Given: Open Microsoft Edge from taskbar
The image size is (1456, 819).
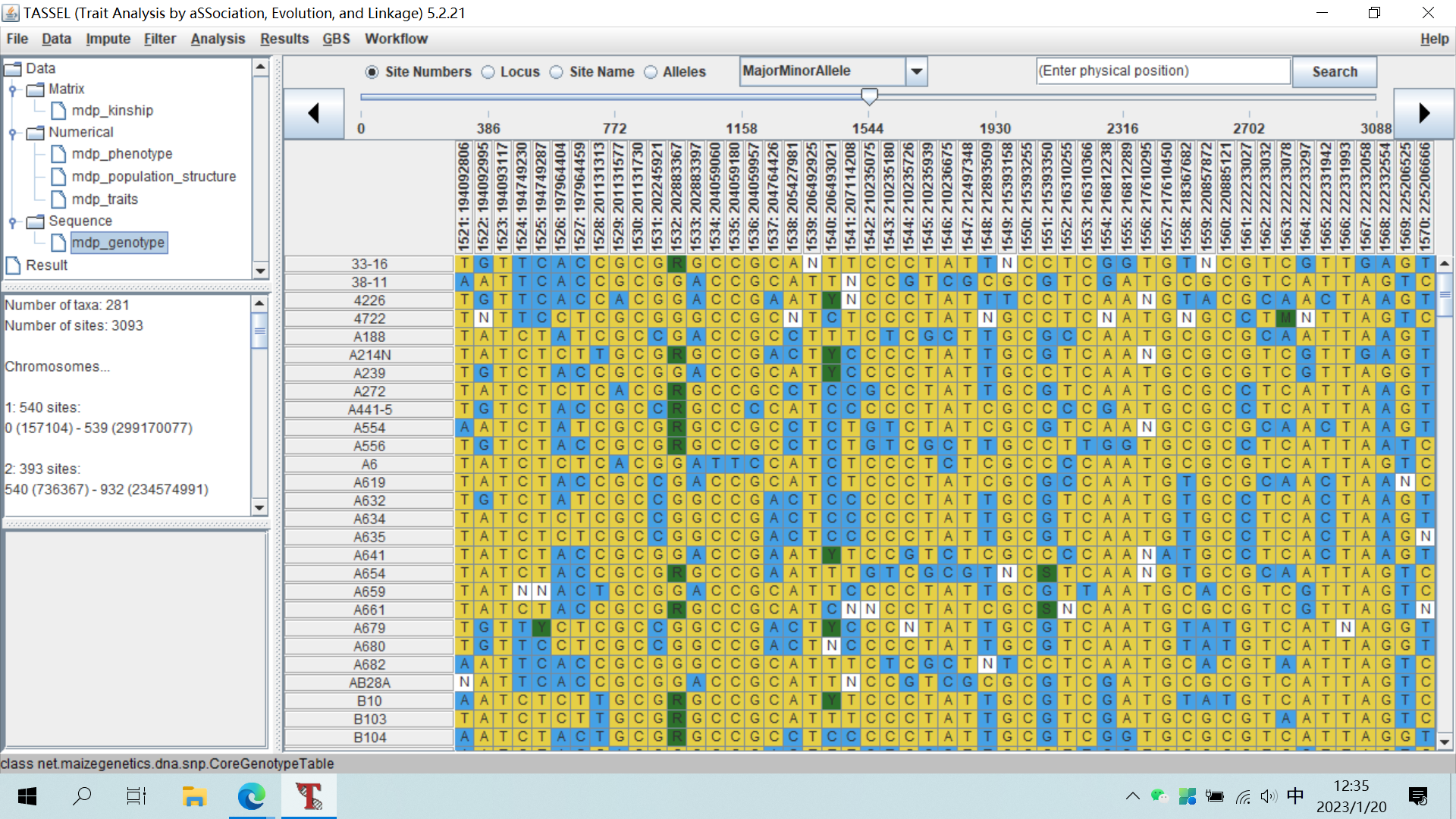Looking at the screenshot, I should click(x=251, y=796).
